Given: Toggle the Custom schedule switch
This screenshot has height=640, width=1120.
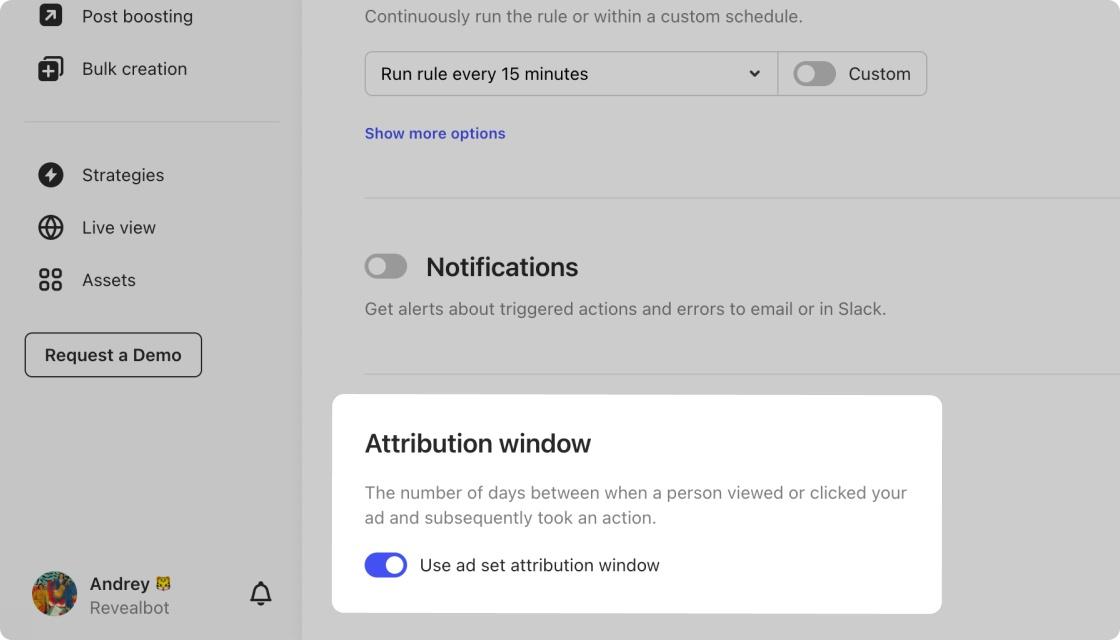Looking at the screenshot, I should click(814, 74).
